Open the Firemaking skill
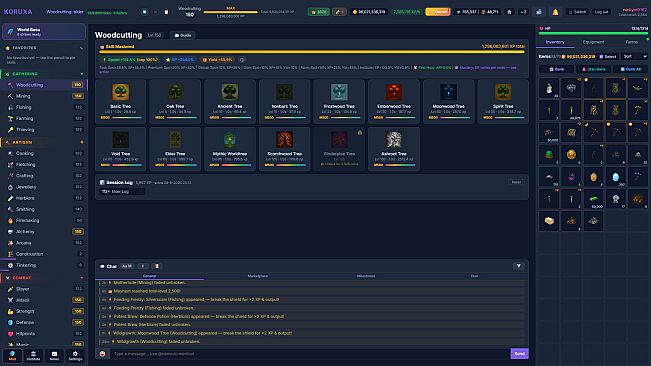 pyautogui.click(x=44, y=220)
